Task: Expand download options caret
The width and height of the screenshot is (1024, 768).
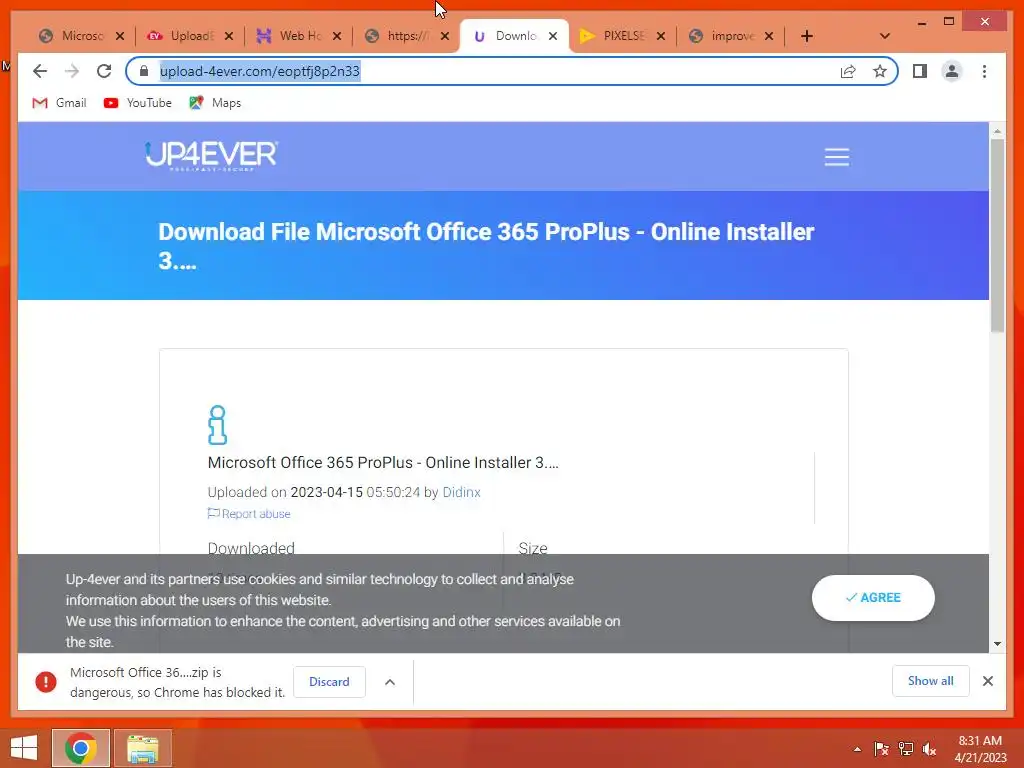Action: [x=390, y=682]
